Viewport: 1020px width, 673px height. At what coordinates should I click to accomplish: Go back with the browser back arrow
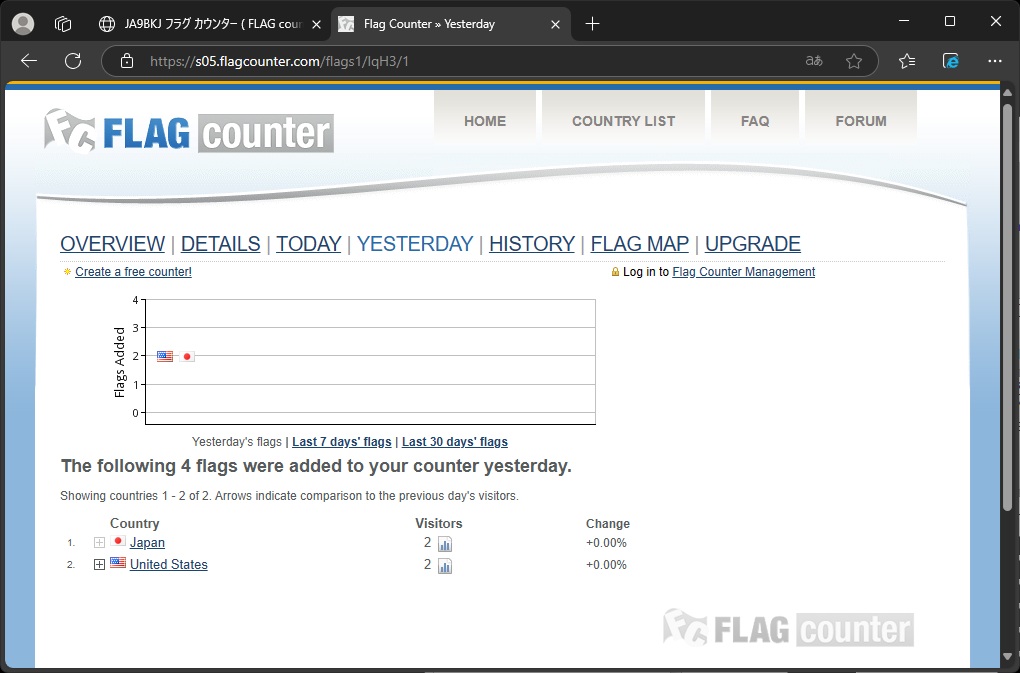29,61
